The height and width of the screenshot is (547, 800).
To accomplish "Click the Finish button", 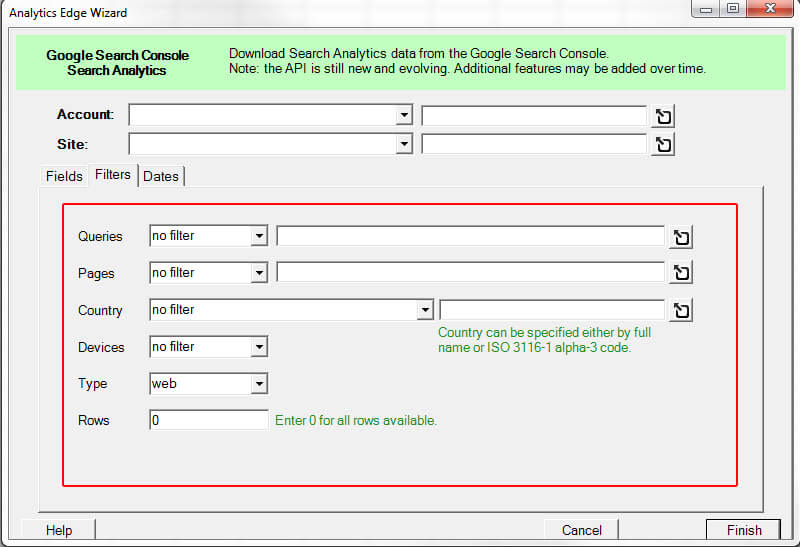I will [743, 530].
